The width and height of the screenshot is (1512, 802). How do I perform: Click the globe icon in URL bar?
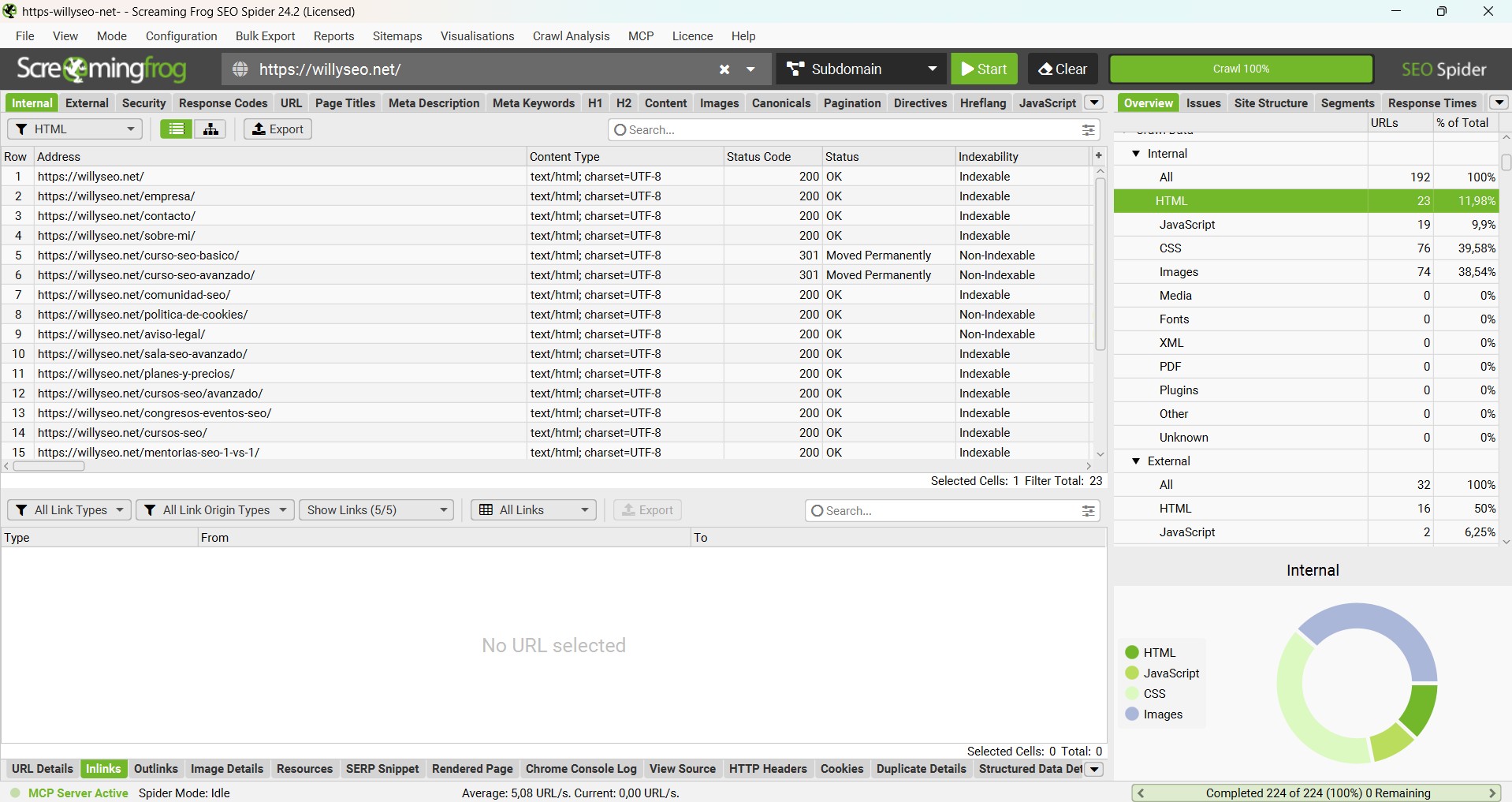[240, 69]
